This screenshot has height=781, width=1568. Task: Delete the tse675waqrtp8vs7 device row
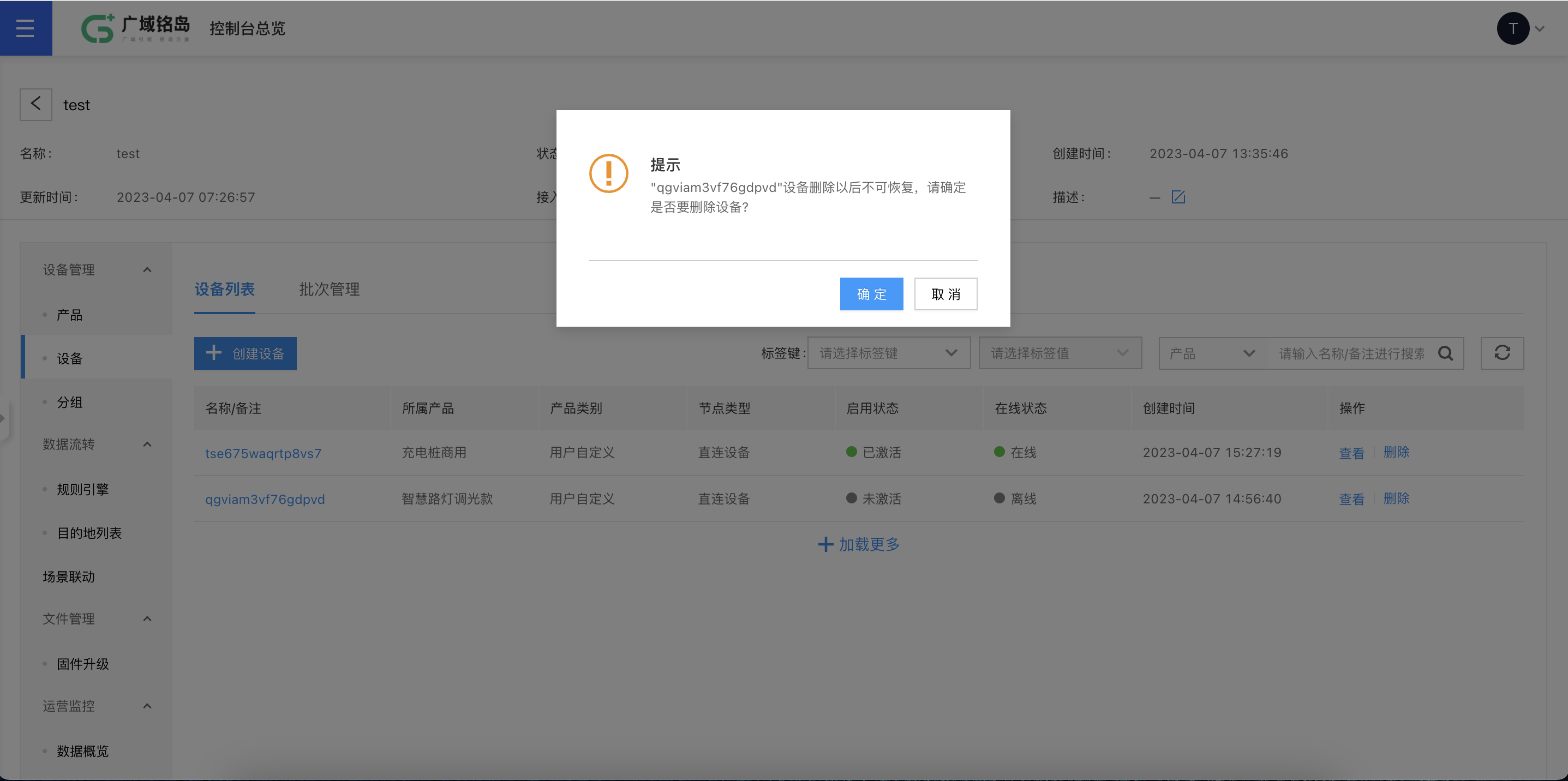pos(1396,453)
